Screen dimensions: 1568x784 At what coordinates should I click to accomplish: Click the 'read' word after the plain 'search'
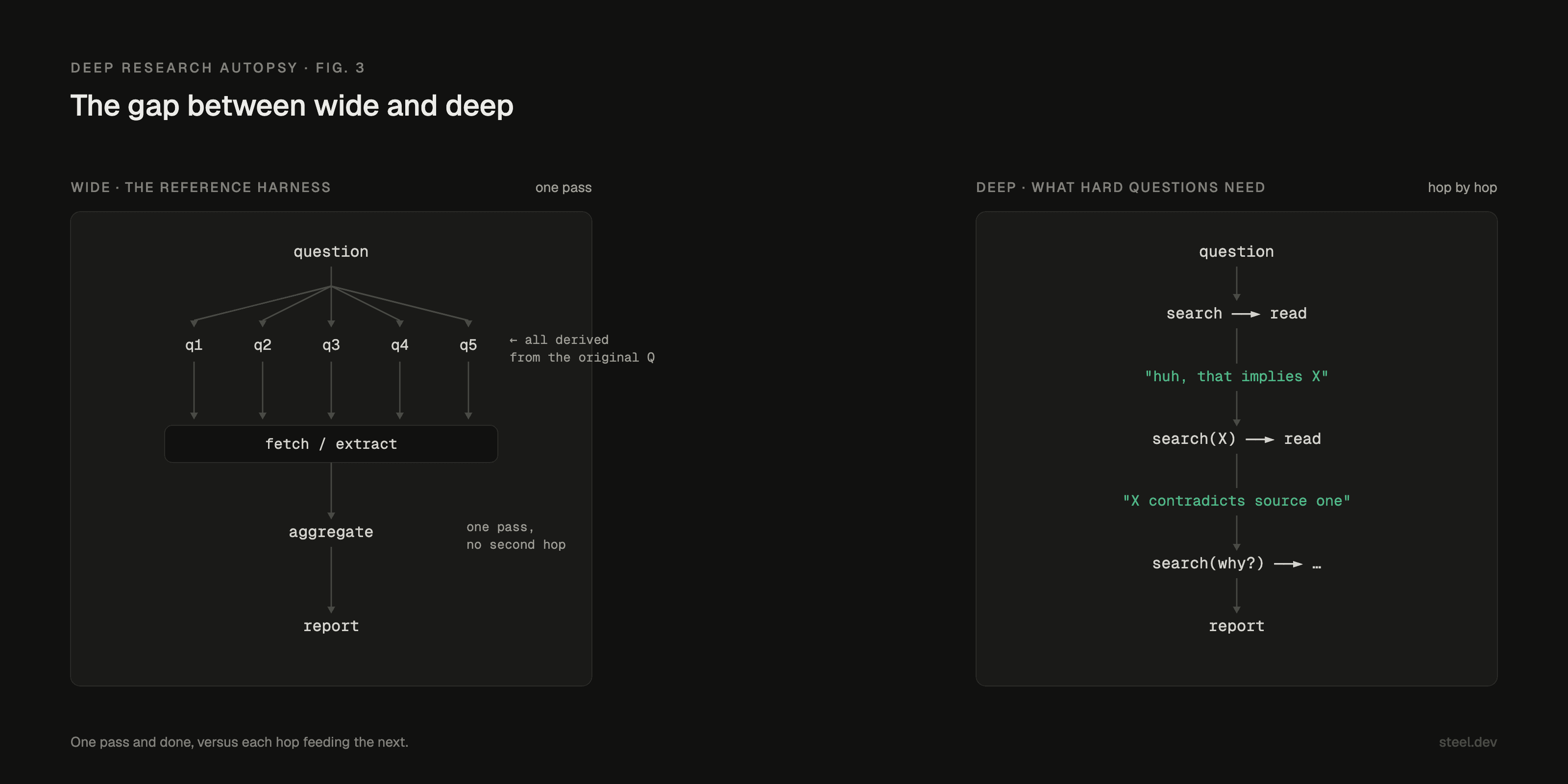(1288, 314)
